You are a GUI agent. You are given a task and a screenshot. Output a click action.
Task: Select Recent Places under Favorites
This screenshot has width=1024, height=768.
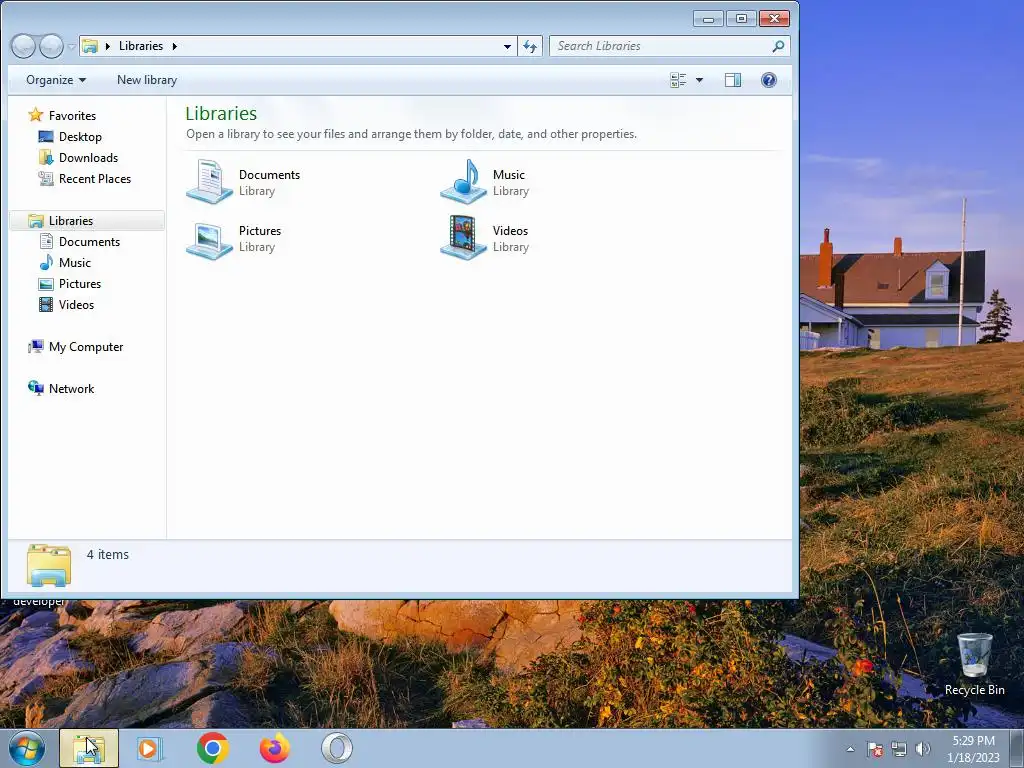(85, 178)
